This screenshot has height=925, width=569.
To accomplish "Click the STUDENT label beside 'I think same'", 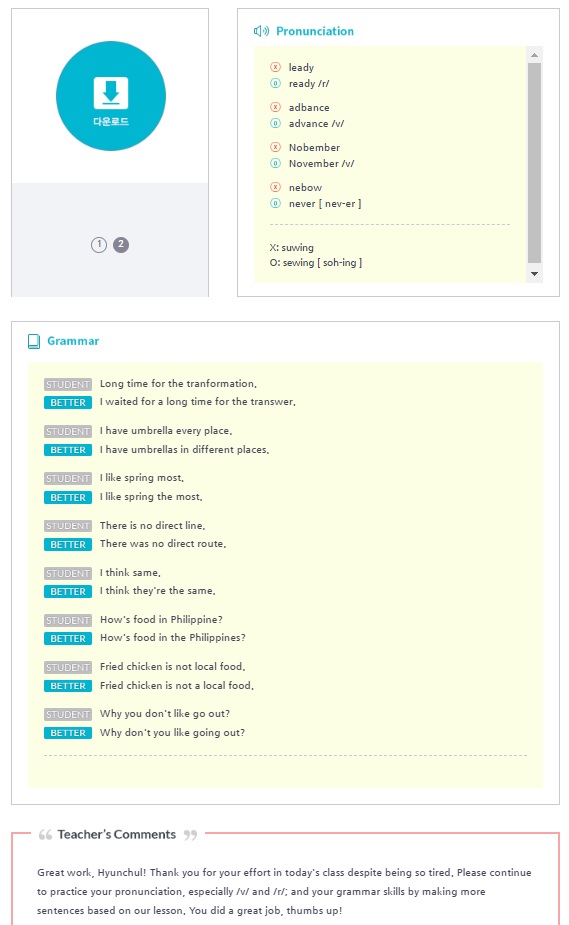I will pyautogui.click(x=68, y=573).
